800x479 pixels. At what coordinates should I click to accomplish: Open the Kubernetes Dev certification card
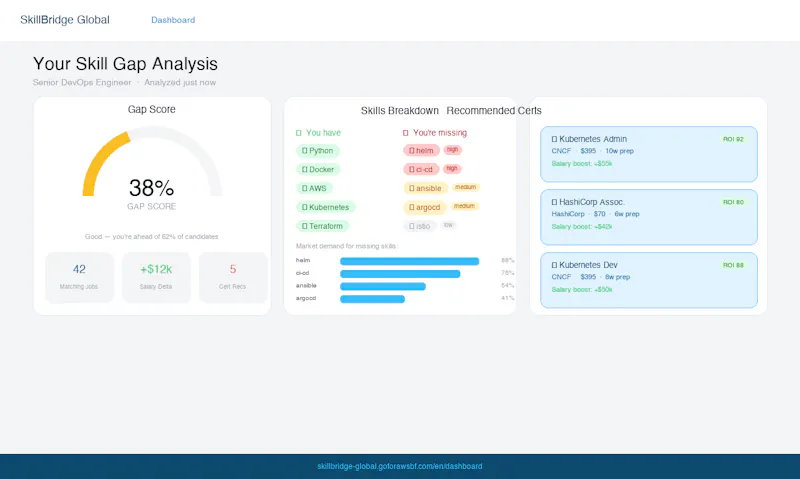click(648, 280)
